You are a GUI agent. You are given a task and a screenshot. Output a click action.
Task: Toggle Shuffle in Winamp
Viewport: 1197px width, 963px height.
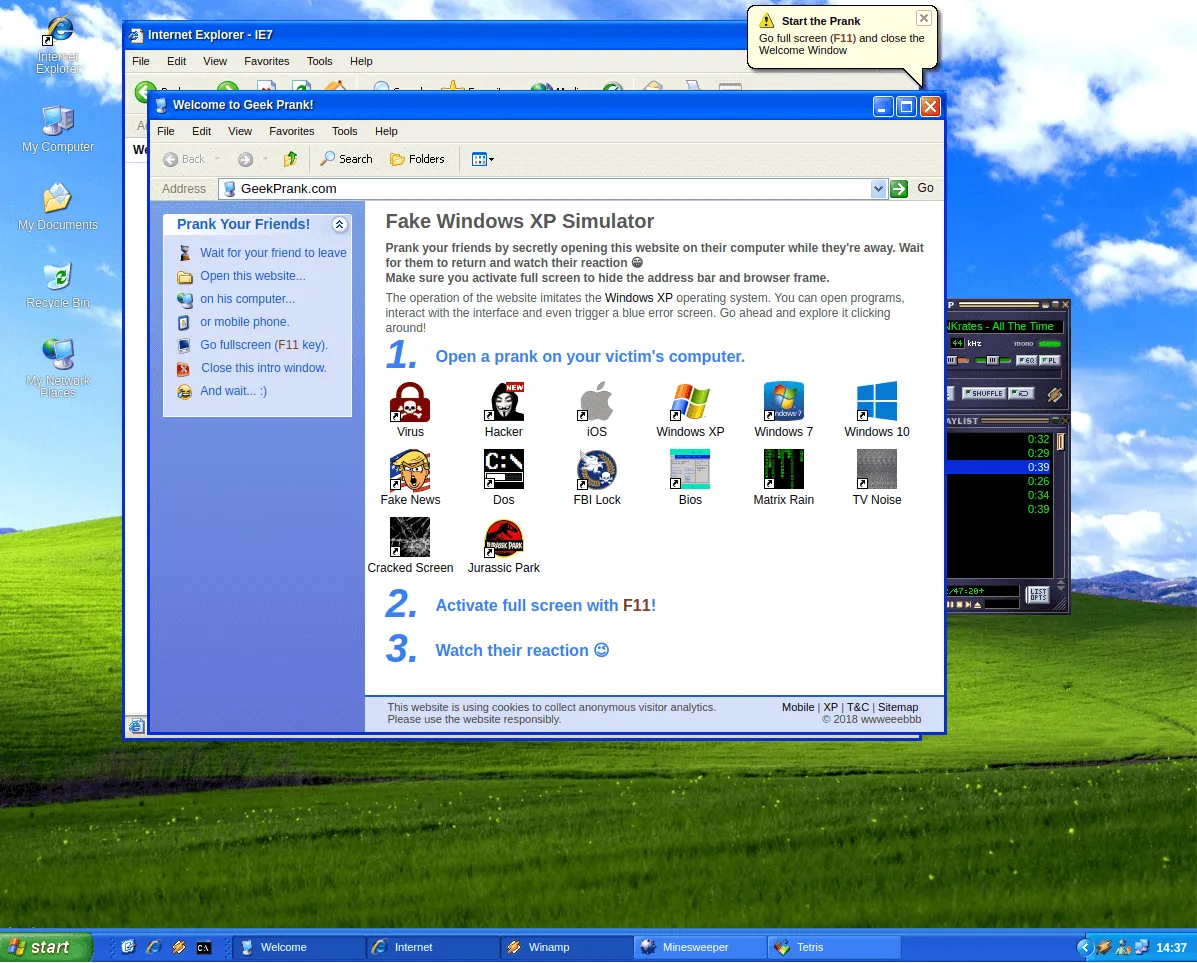pos(983,393)
